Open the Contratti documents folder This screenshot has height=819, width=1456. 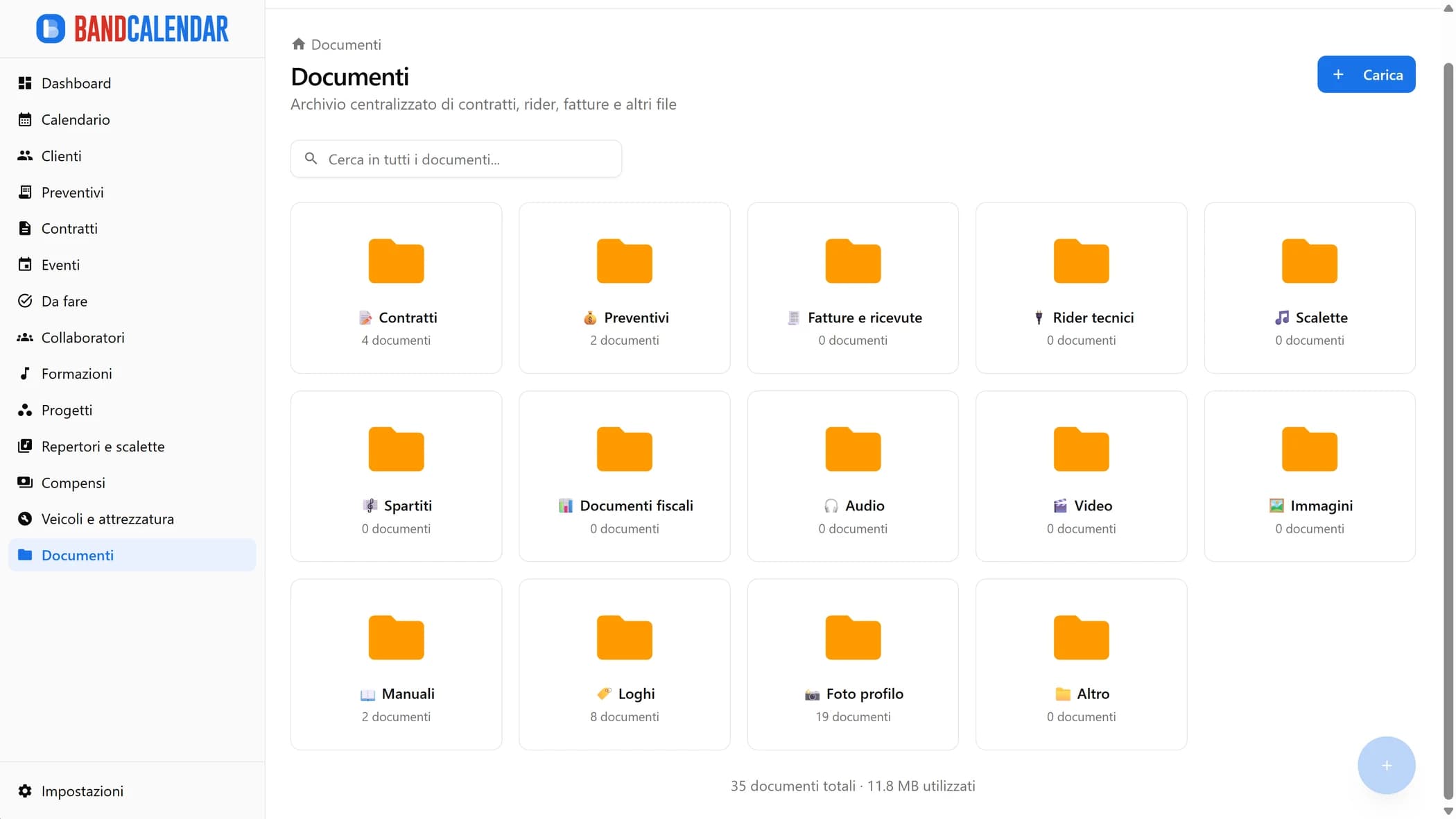pyautogui.click(x=395, y=288)
